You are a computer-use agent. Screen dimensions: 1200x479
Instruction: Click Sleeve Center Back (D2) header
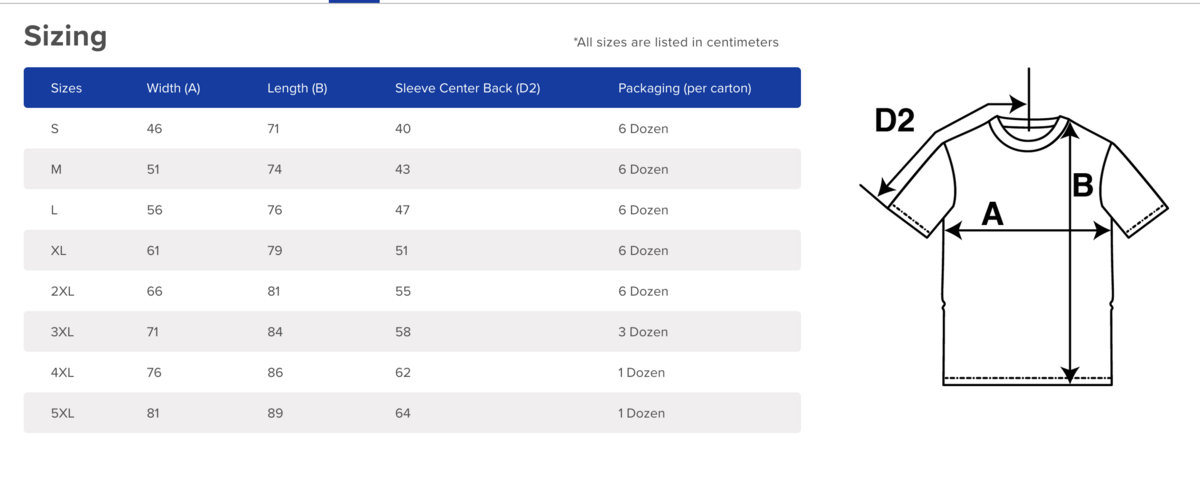pyautogui.click(x=467, y=88)
